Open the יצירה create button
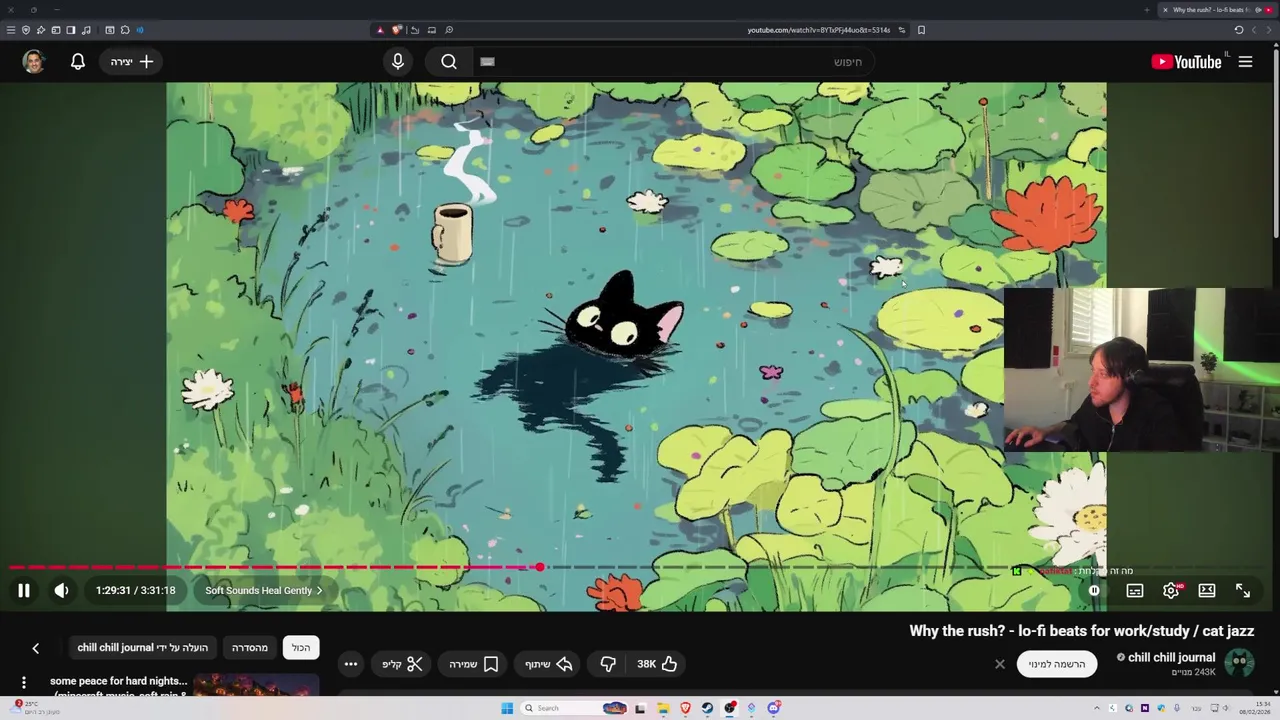The width and height of the screenshot is (1280, 720). coord(133,62)
